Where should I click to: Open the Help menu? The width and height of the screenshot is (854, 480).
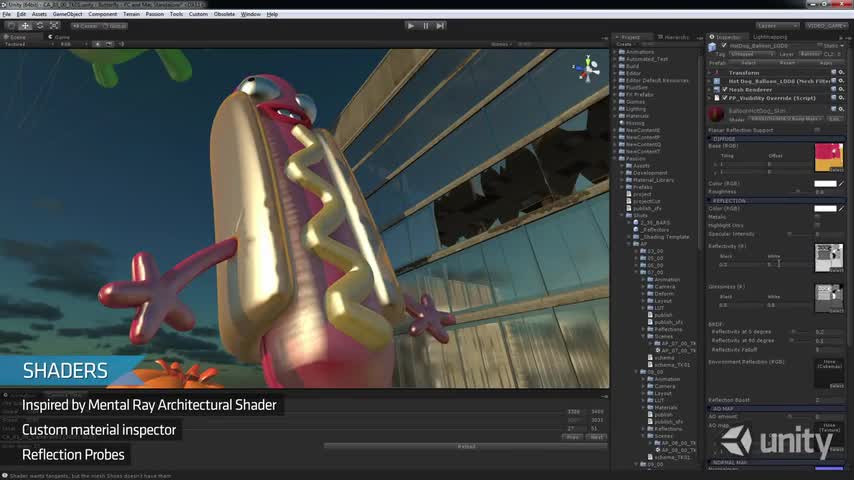coord(272,14)
